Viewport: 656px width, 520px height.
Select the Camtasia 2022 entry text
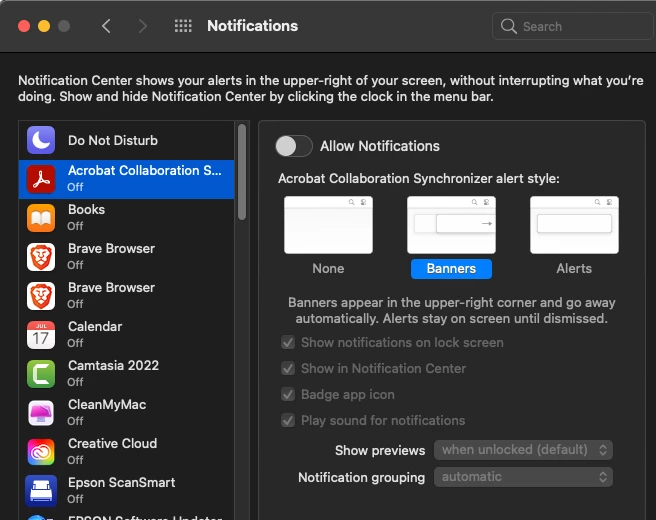(113, 365)
